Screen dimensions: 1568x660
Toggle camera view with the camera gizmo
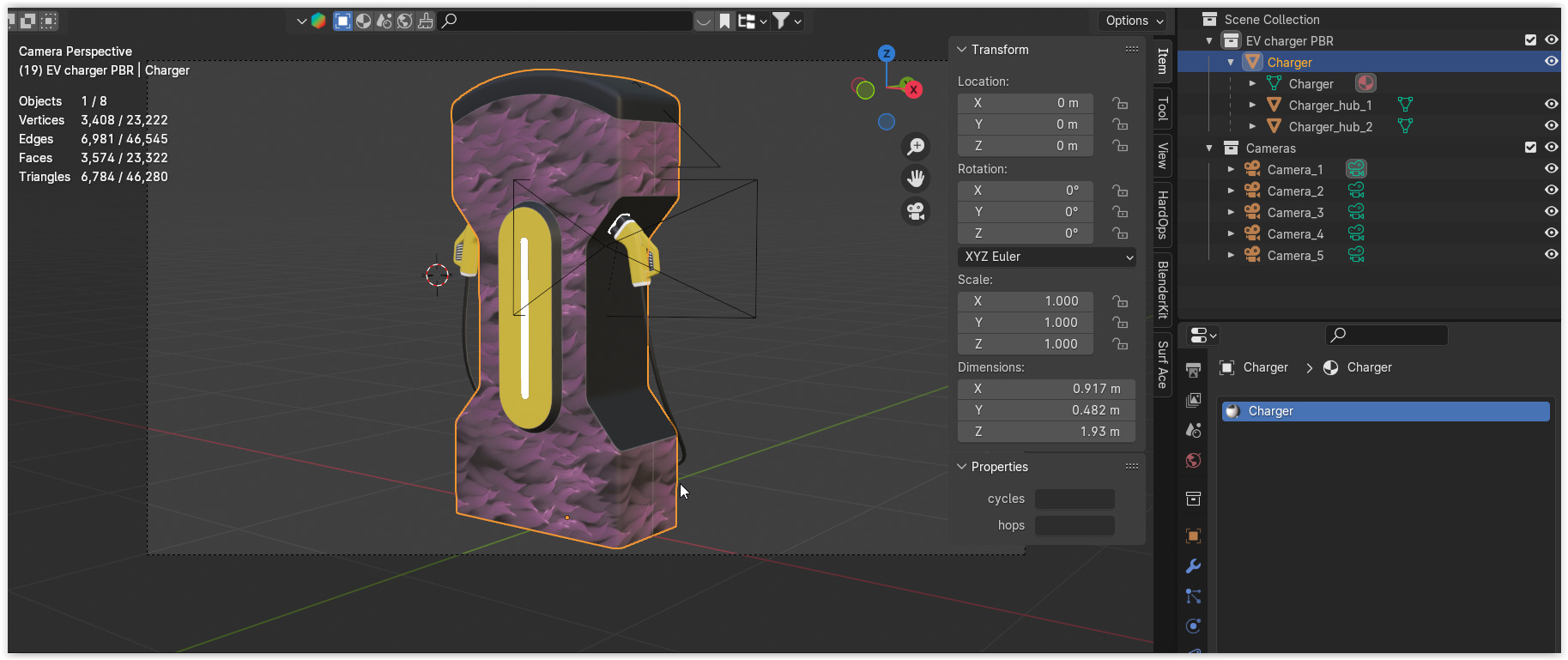tap(917, 211)
